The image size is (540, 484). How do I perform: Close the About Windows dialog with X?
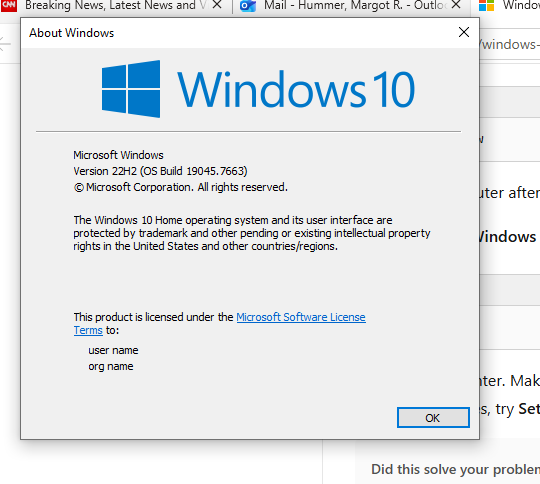[464, 32]
